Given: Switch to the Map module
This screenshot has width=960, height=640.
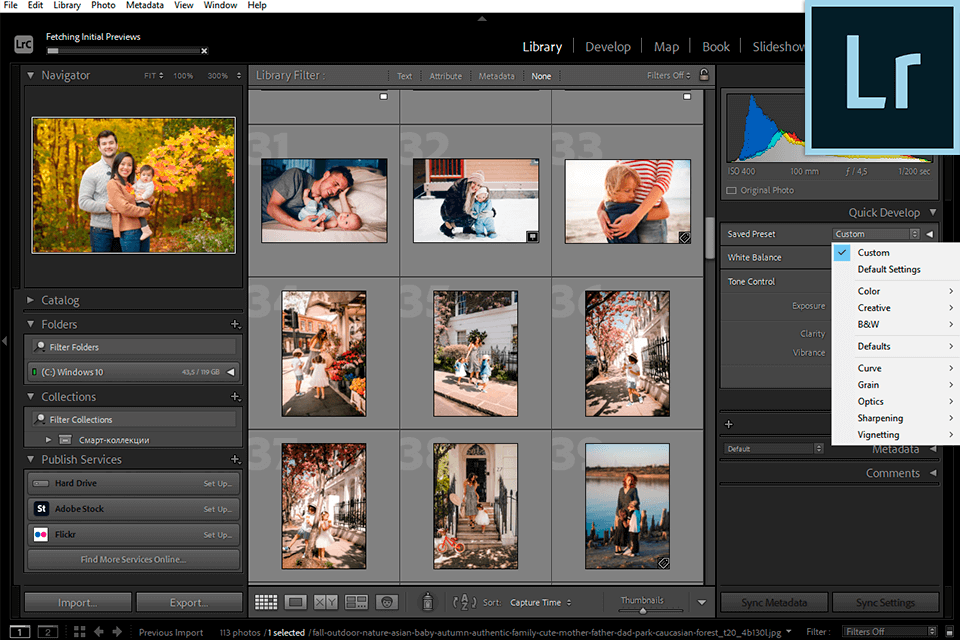Looking at the screenshot, I should (666, 47).
